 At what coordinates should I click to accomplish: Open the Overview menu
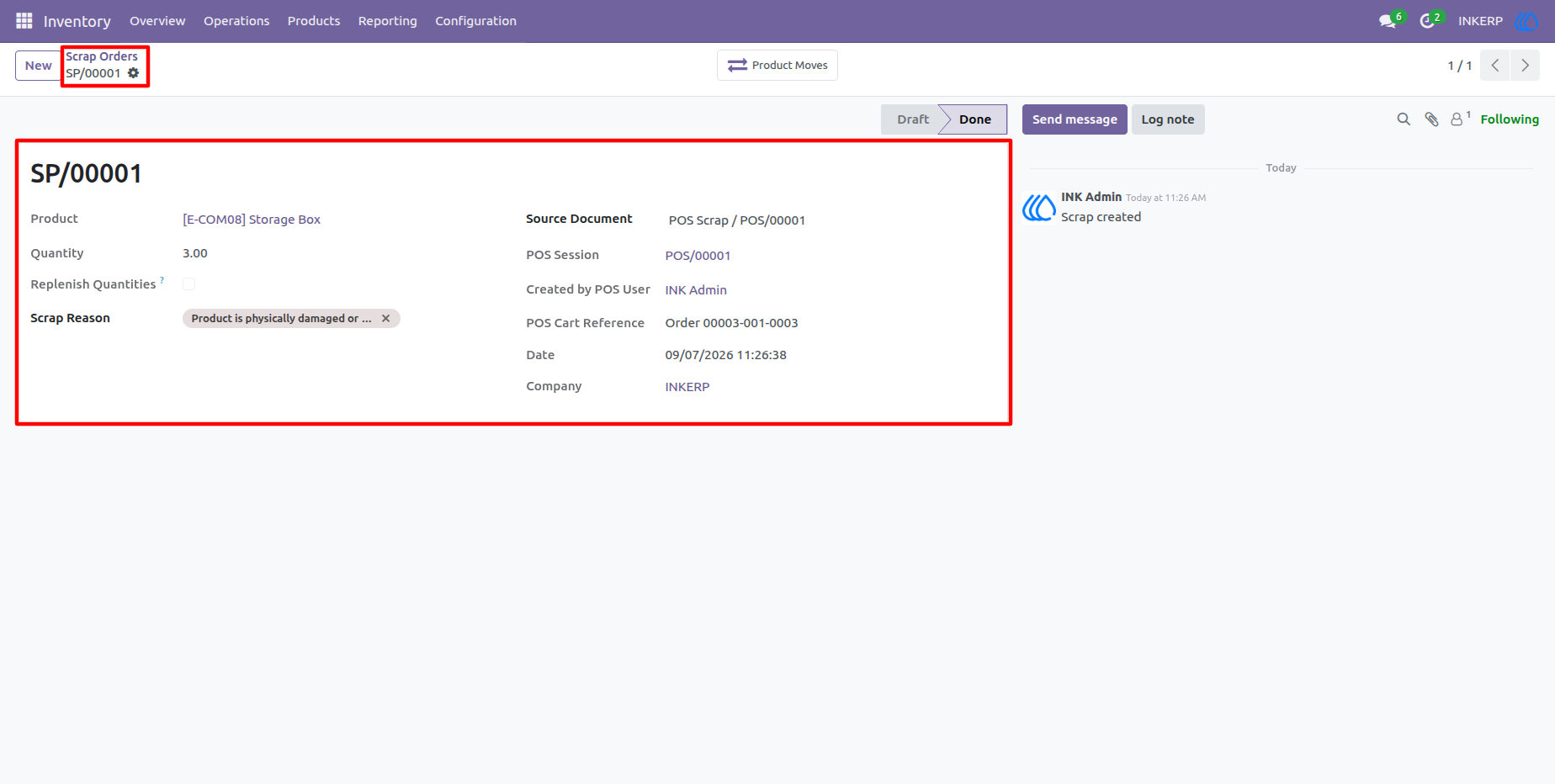[x=157, y=21]
